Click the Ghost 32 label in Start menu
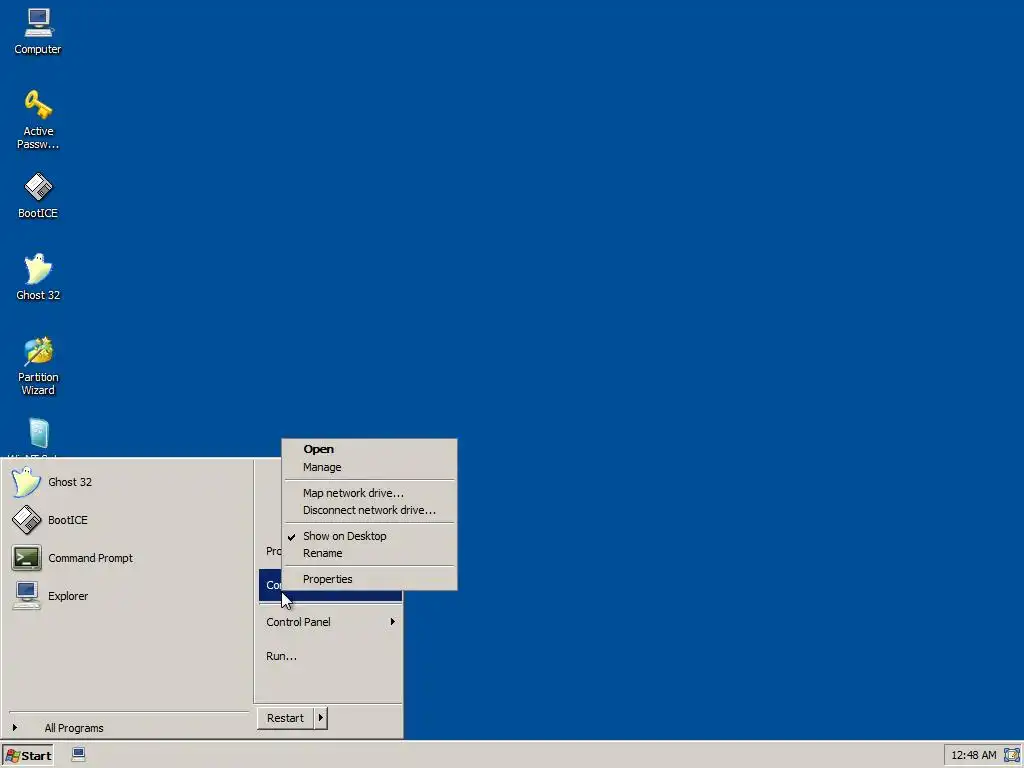 [x=70, y=482]
